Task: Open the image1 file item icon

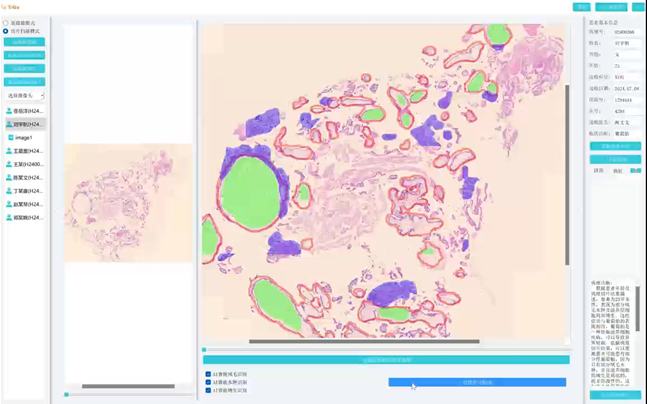Action: (11, 138)
